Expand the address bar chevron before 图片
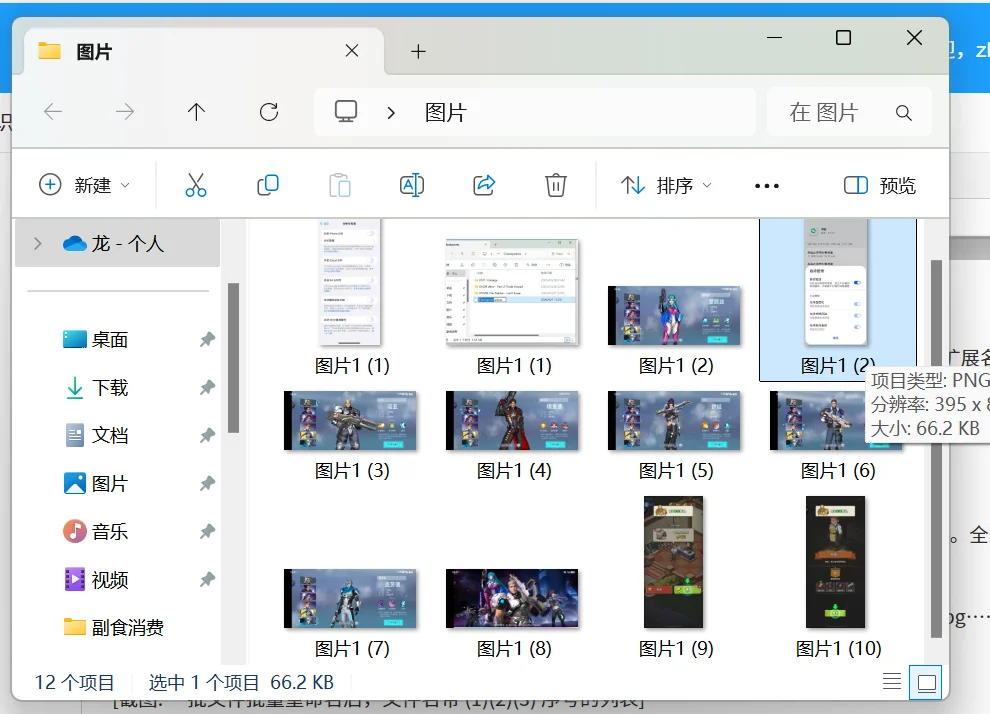The image size is (990, 714). (391, 113)
